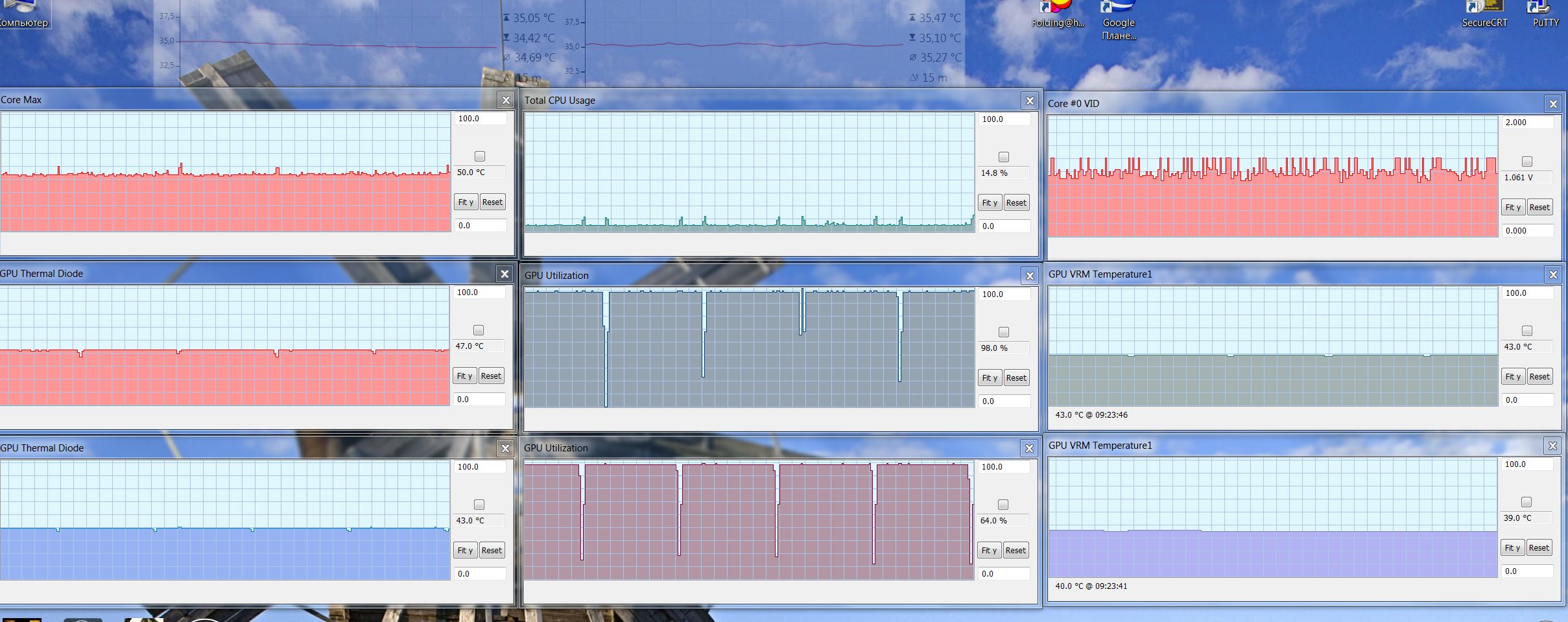Viewport: 1568px width, 622px height.
Task: Reset the GPU VRM Temperature1 39.0 °C graph
Action: [x=1539, y=547]
